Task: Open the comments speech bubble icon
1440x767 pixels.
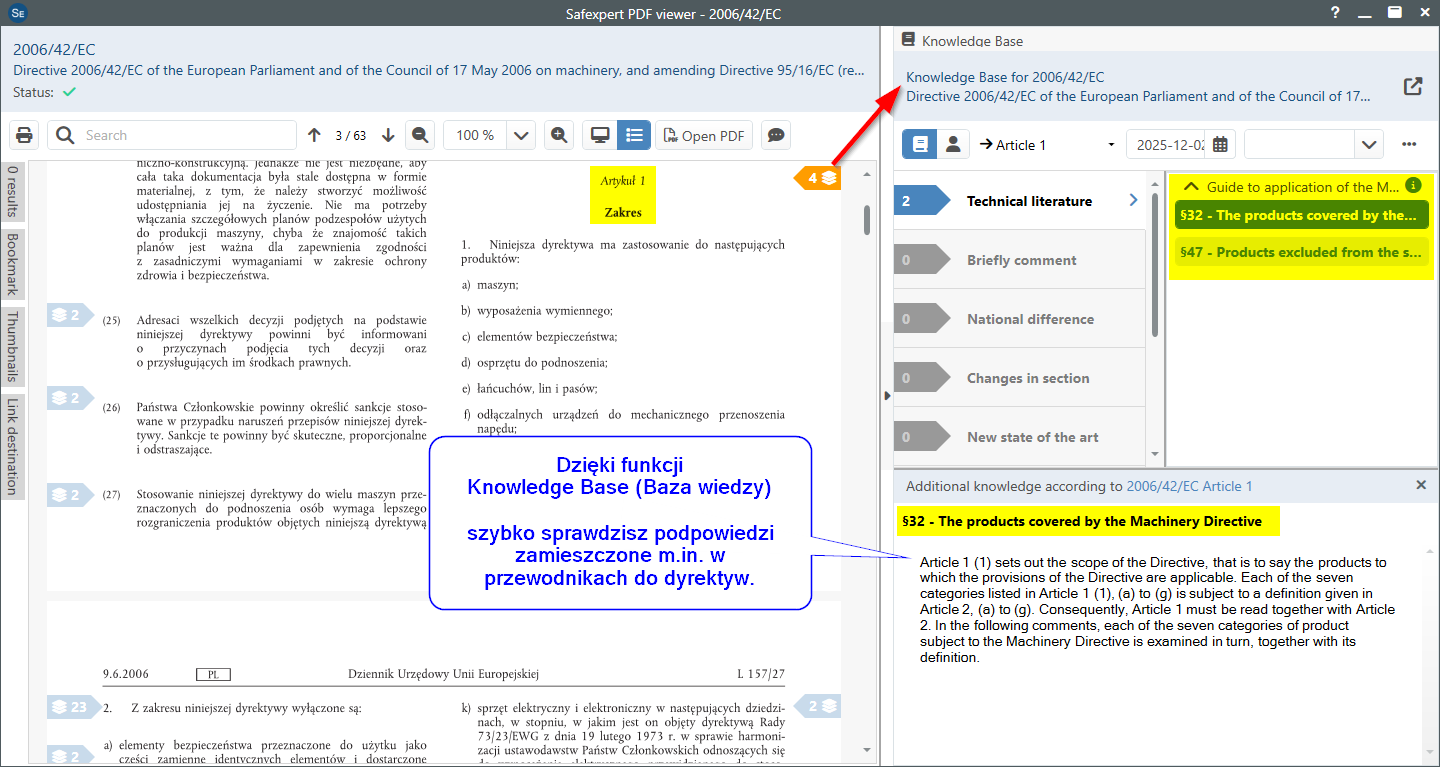Action: click(x=775, y=135)
